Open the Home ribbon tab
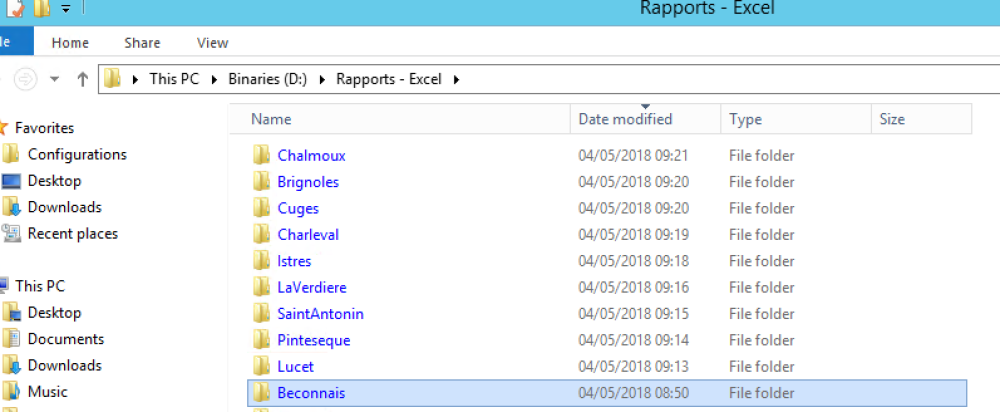The height and width of the screenshot is (412, 1000). (x=70, y=43)
